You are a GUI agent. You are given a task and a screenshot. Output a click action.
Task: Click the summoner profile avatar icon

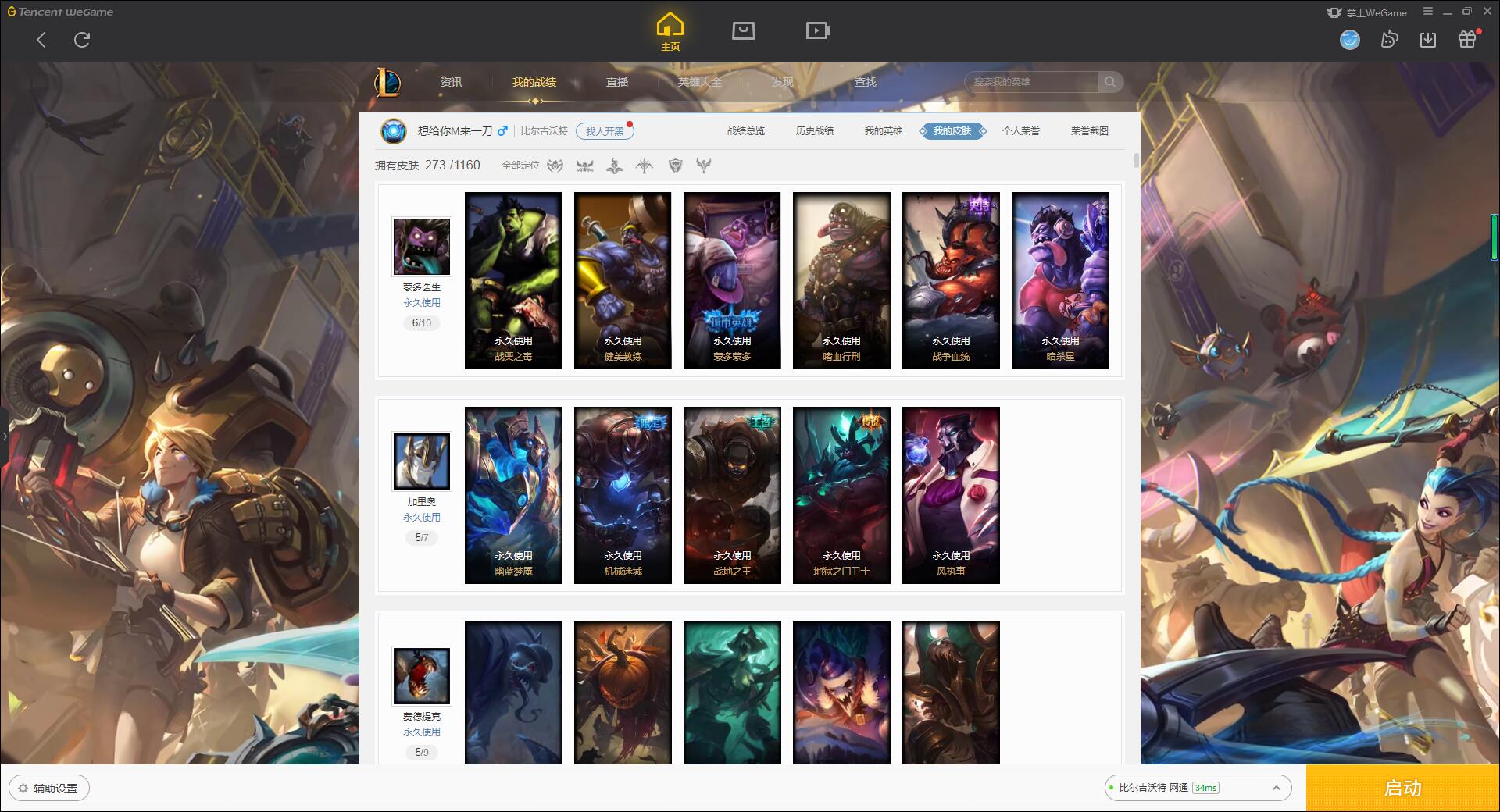[x=394, y=131]
